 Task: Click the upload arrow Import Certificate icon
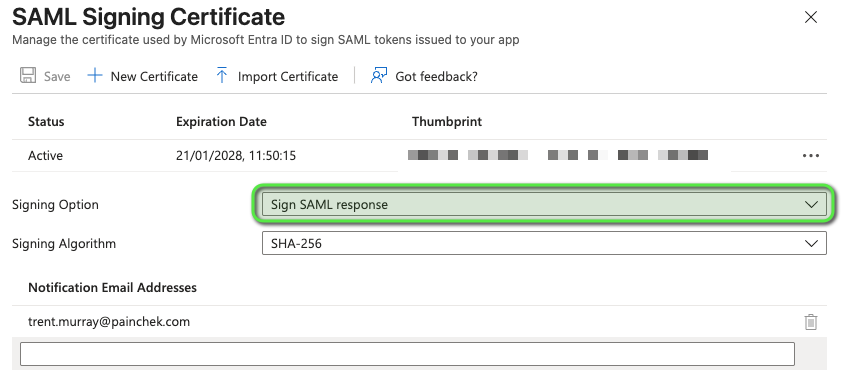pyautogui.click(x=222, y=76)
